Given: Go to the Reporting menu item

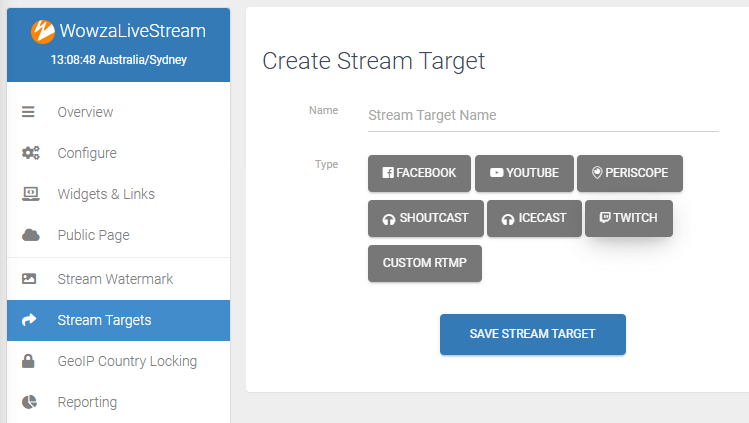Looking at the screenshot, I should [118, 402].
